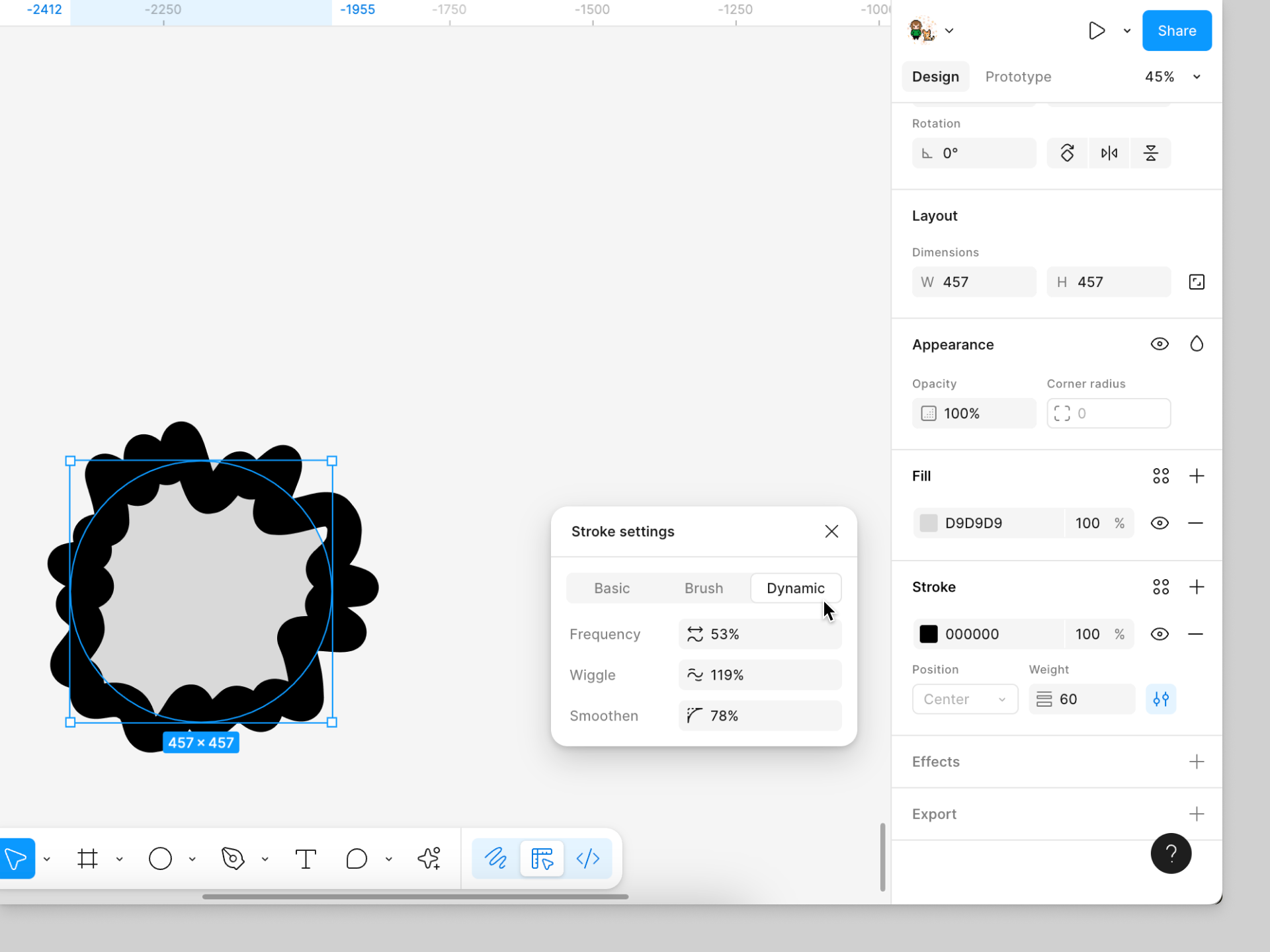The image size is (1270, 952).
Task: Select the Basic stroke tab
Action: pos(612,588)
